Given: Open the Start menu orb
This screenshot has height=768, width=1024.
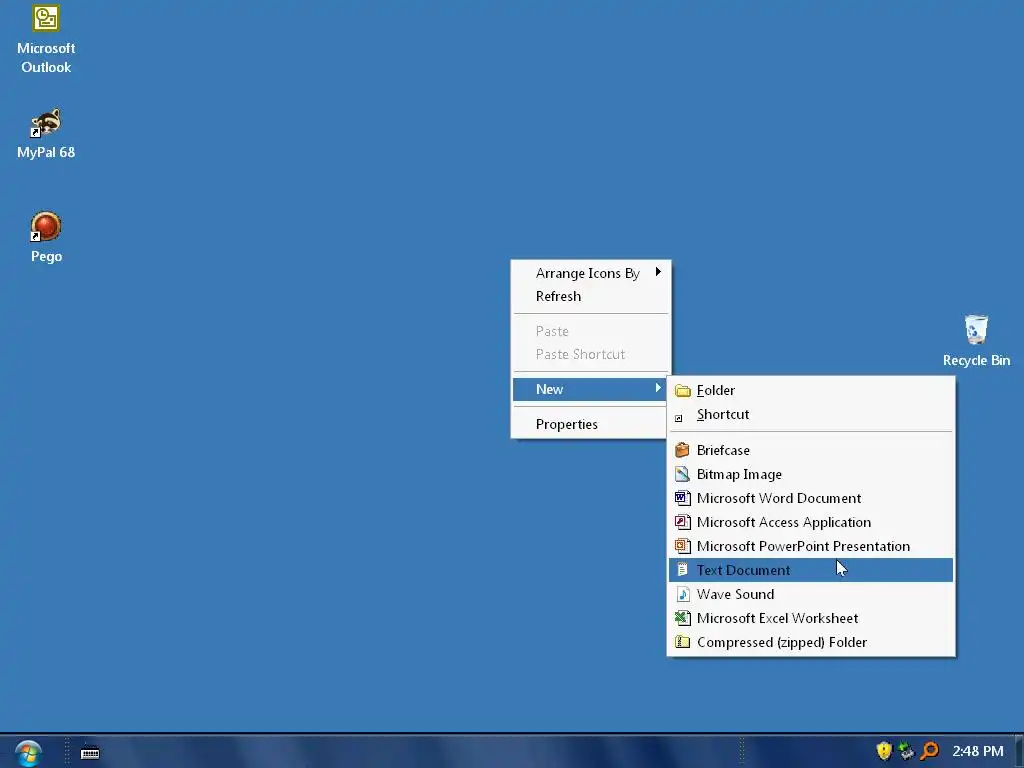Looking at the screenshot, I should click(27, 753).
